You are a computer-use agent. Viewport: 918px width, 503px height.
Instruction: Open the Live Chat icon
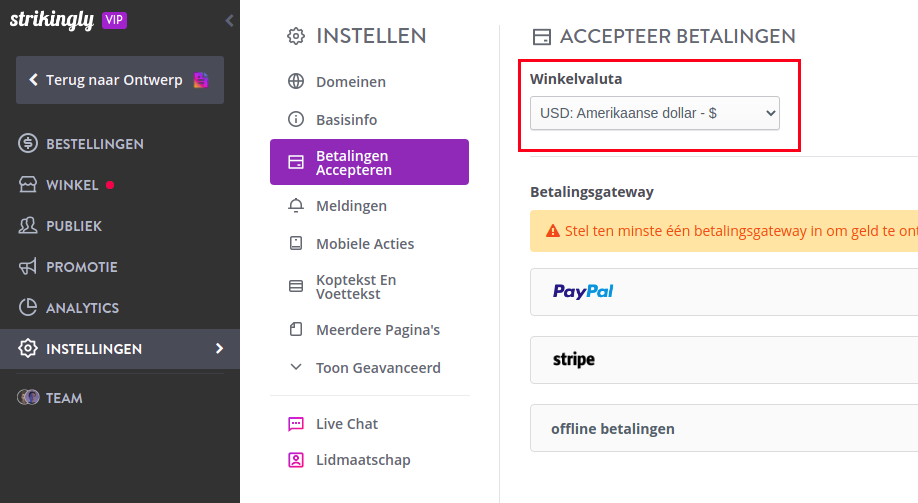[x=296, y=424]
